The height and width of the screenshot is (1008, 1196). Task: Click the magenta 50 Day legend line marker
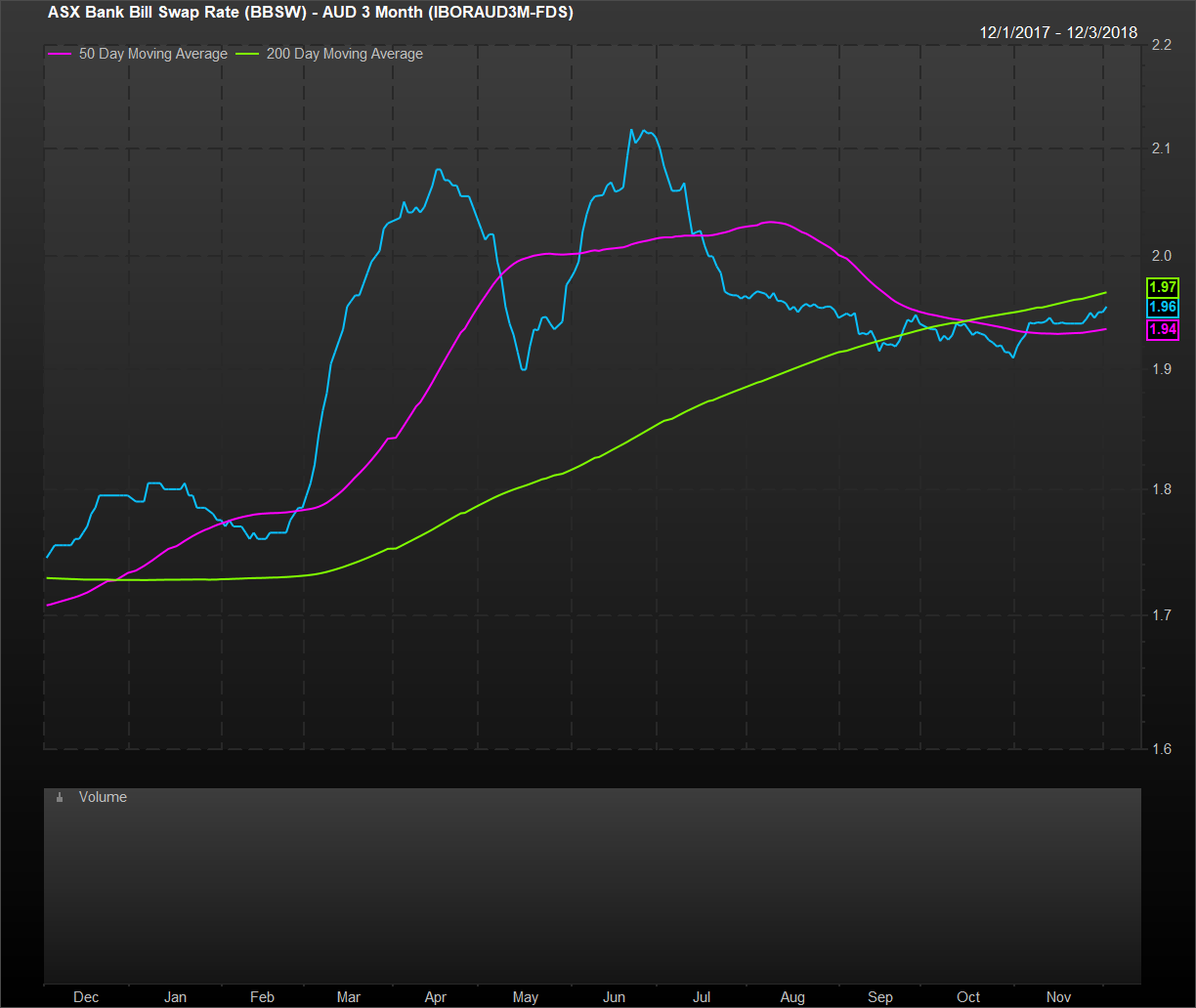[x=59, y=55]
